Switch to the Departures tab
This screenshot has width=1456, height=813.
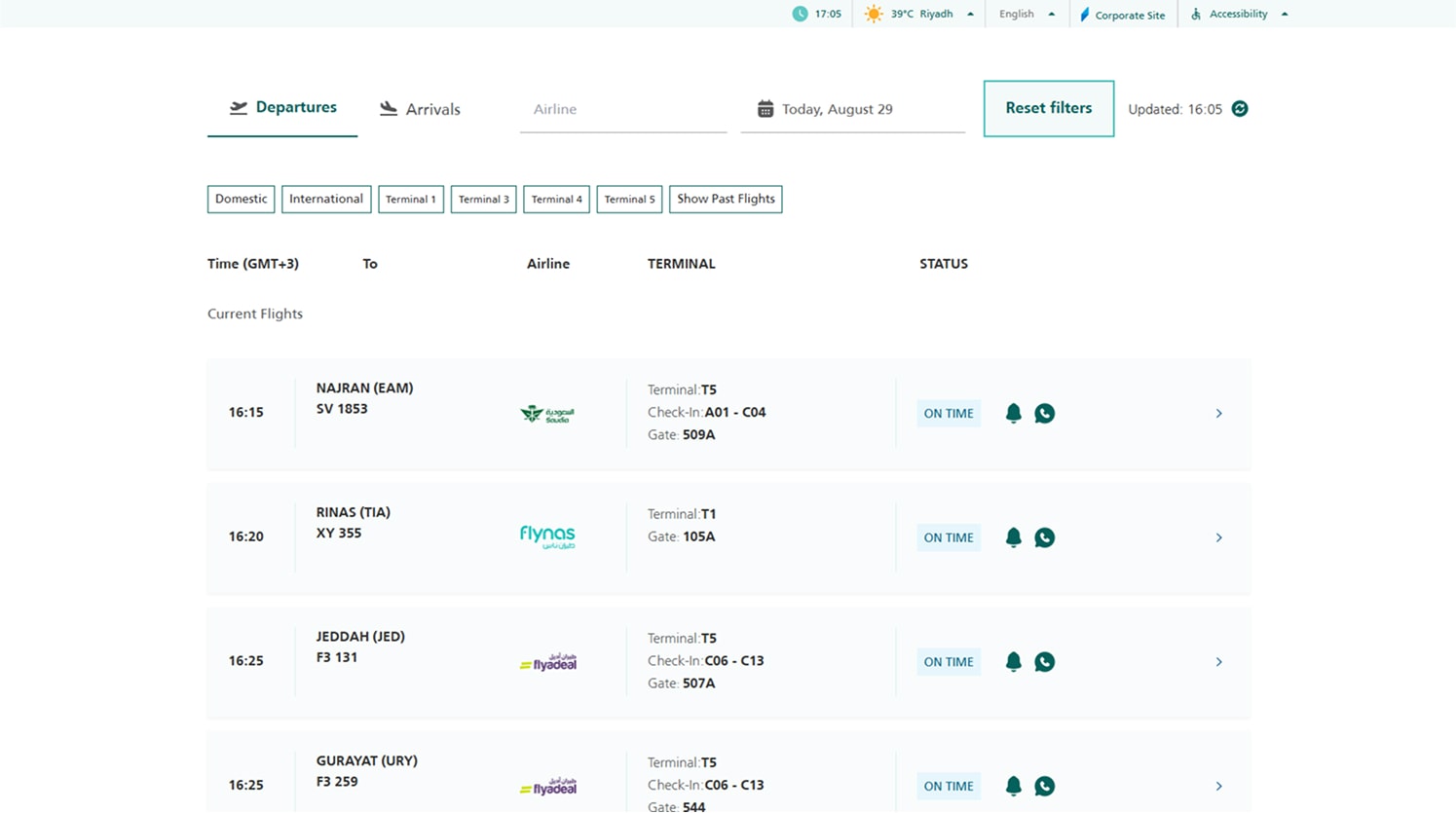tap(282, 107)
